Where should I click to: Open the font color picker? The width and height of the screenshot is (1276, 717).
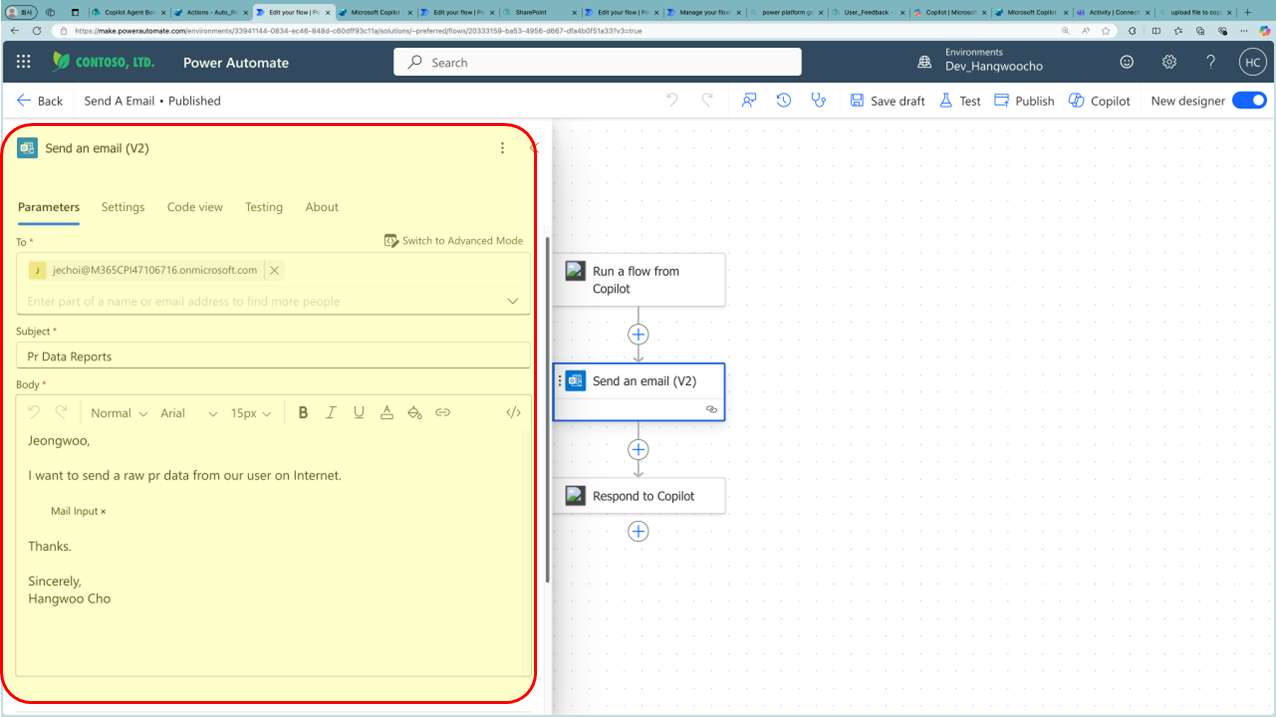point(387,412)
